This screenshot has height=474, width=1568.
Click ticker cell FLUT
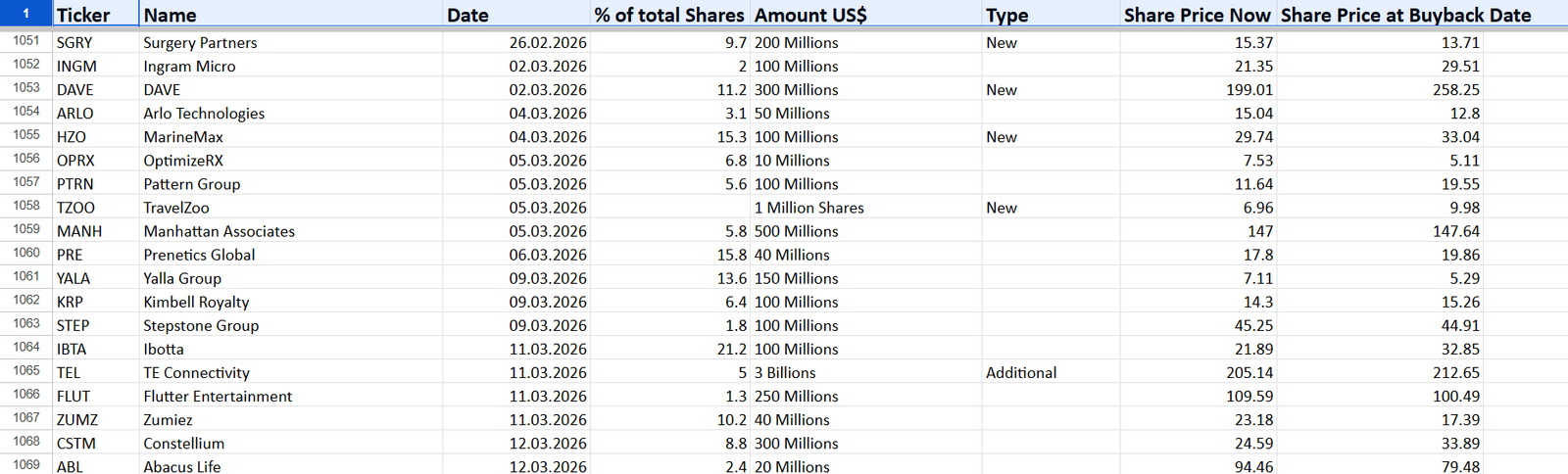click(x=96, y=396)
